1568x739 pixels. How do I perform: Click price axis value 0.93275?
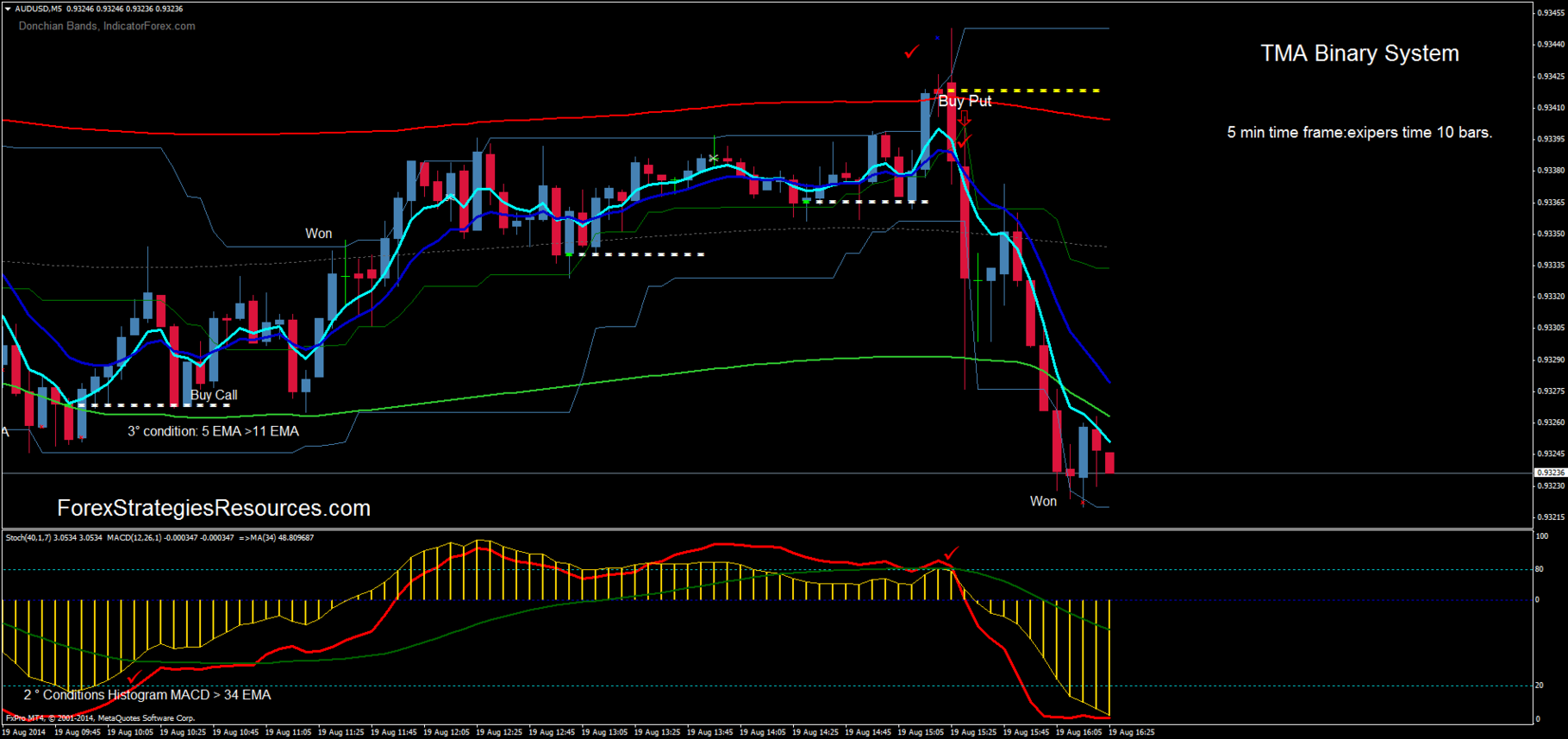[1551, 391]
